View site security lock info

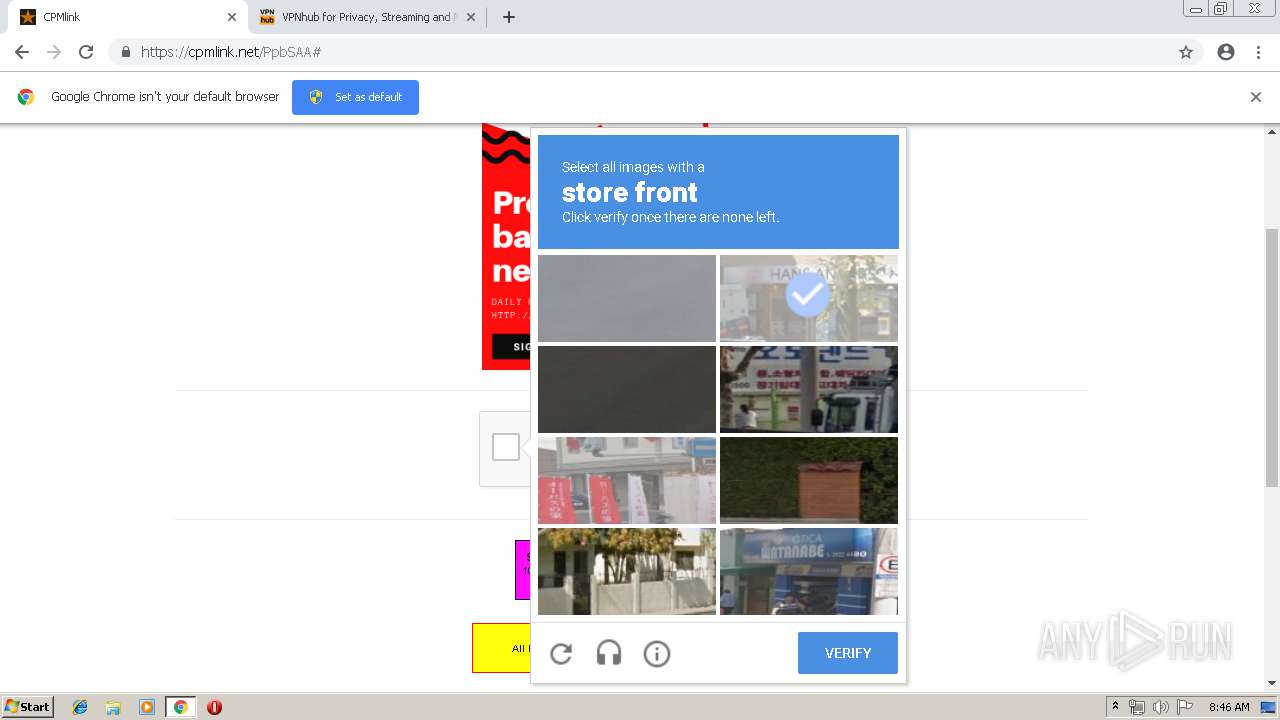(x=125, y=52)
